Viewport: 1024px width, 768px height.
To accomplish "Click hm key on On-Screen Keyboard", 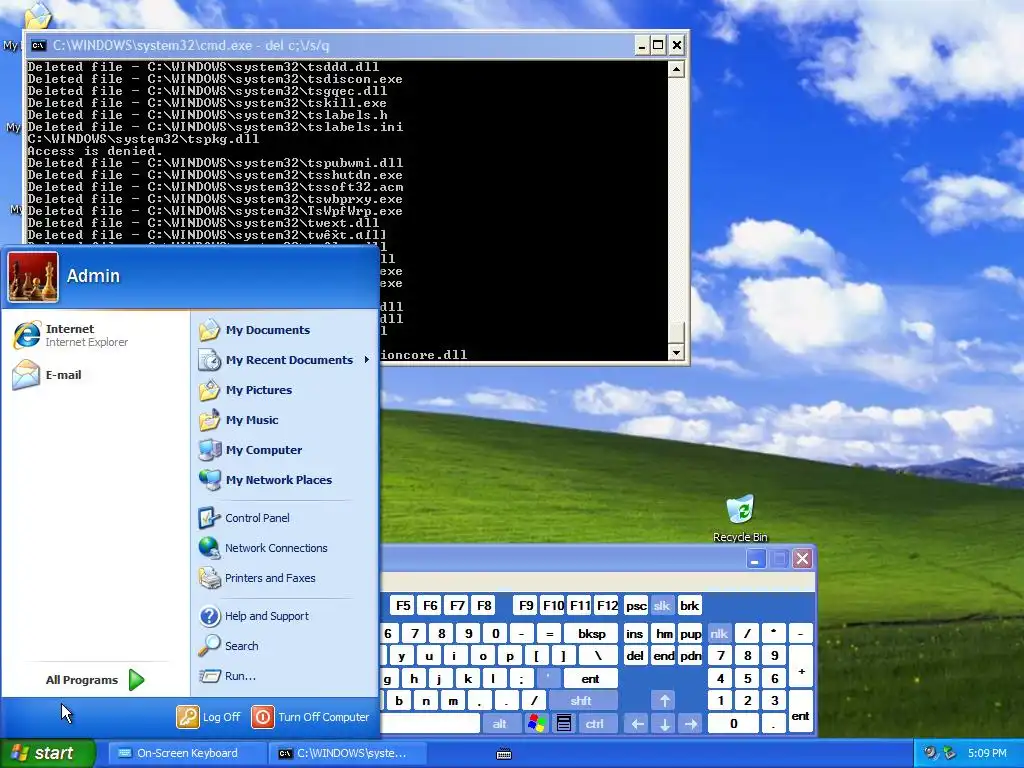I will [664, 633].
